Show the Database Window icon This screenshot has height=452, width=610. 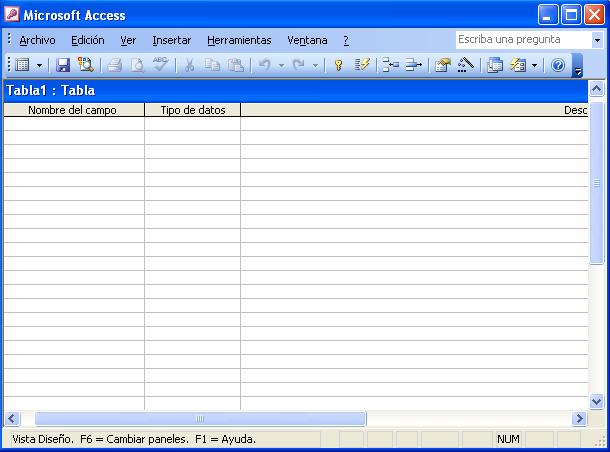pos(494,65)
